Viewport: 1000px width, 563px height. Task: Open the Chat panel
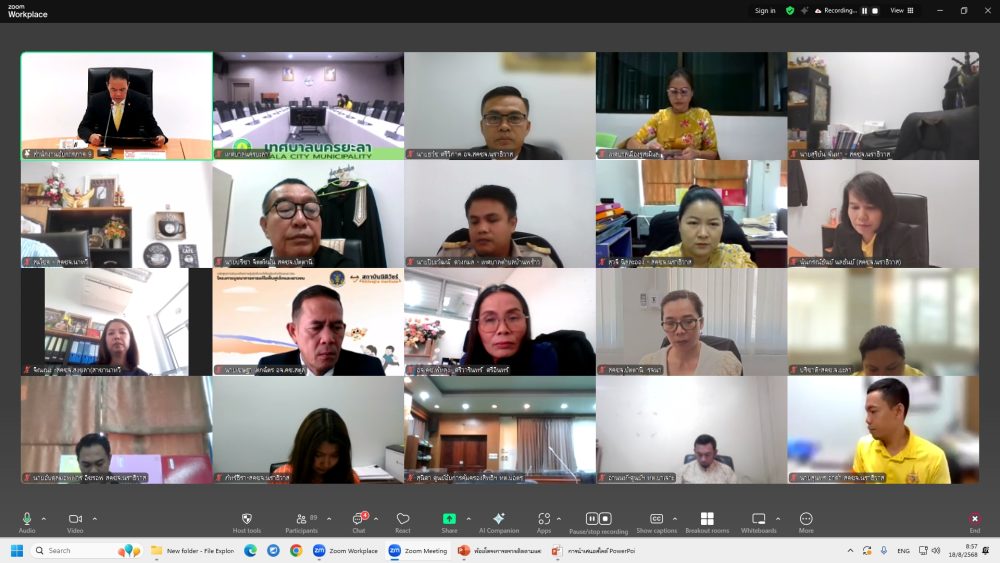[358, 519]
